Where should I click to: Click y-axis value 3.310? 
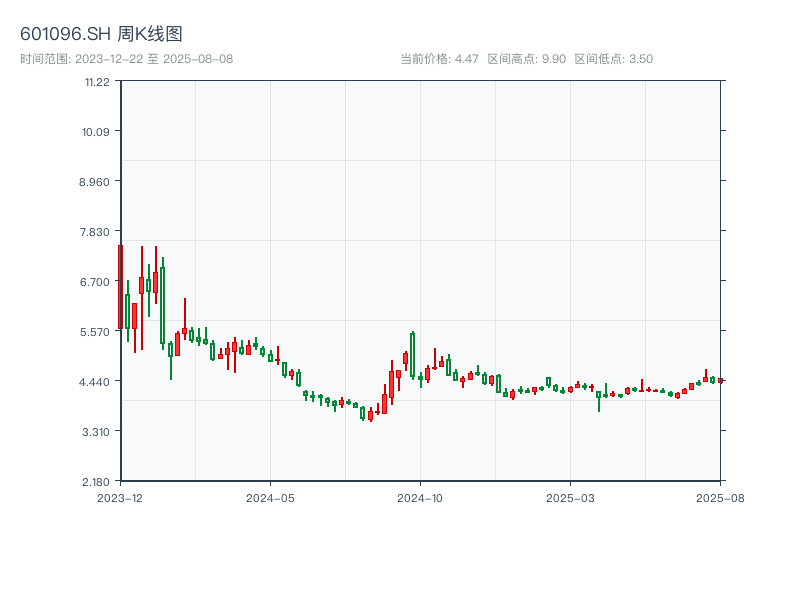tap(95, 432)
